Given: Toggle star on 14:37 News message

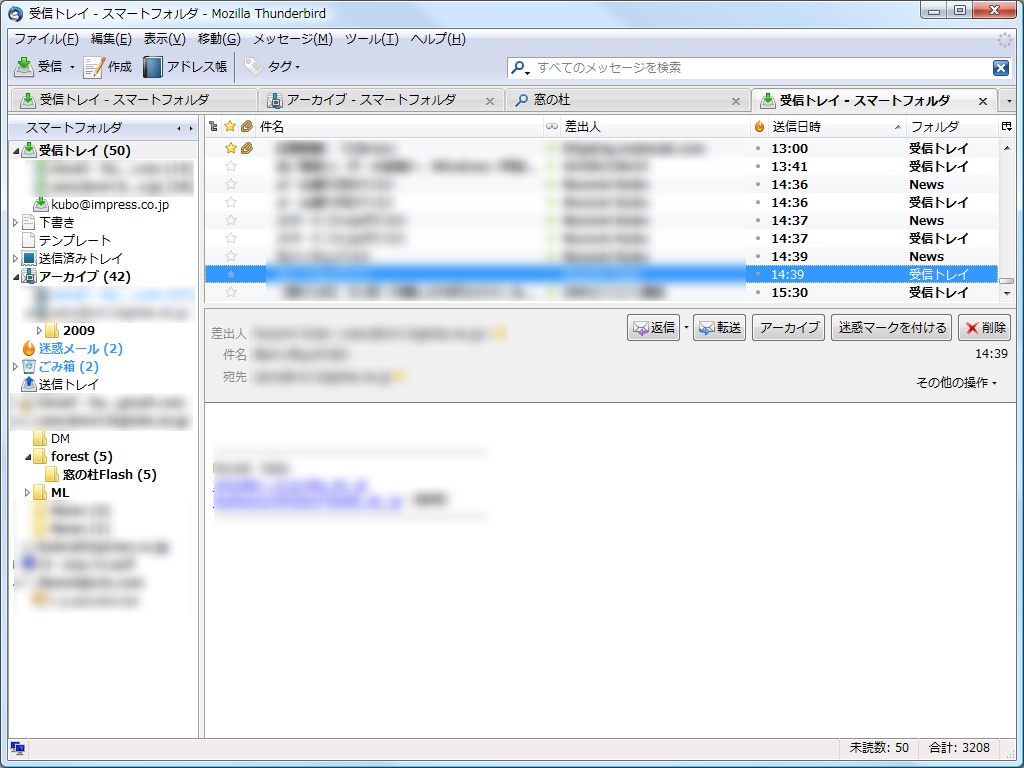Looking at the screenshot, I should click(x=231, y=221).
